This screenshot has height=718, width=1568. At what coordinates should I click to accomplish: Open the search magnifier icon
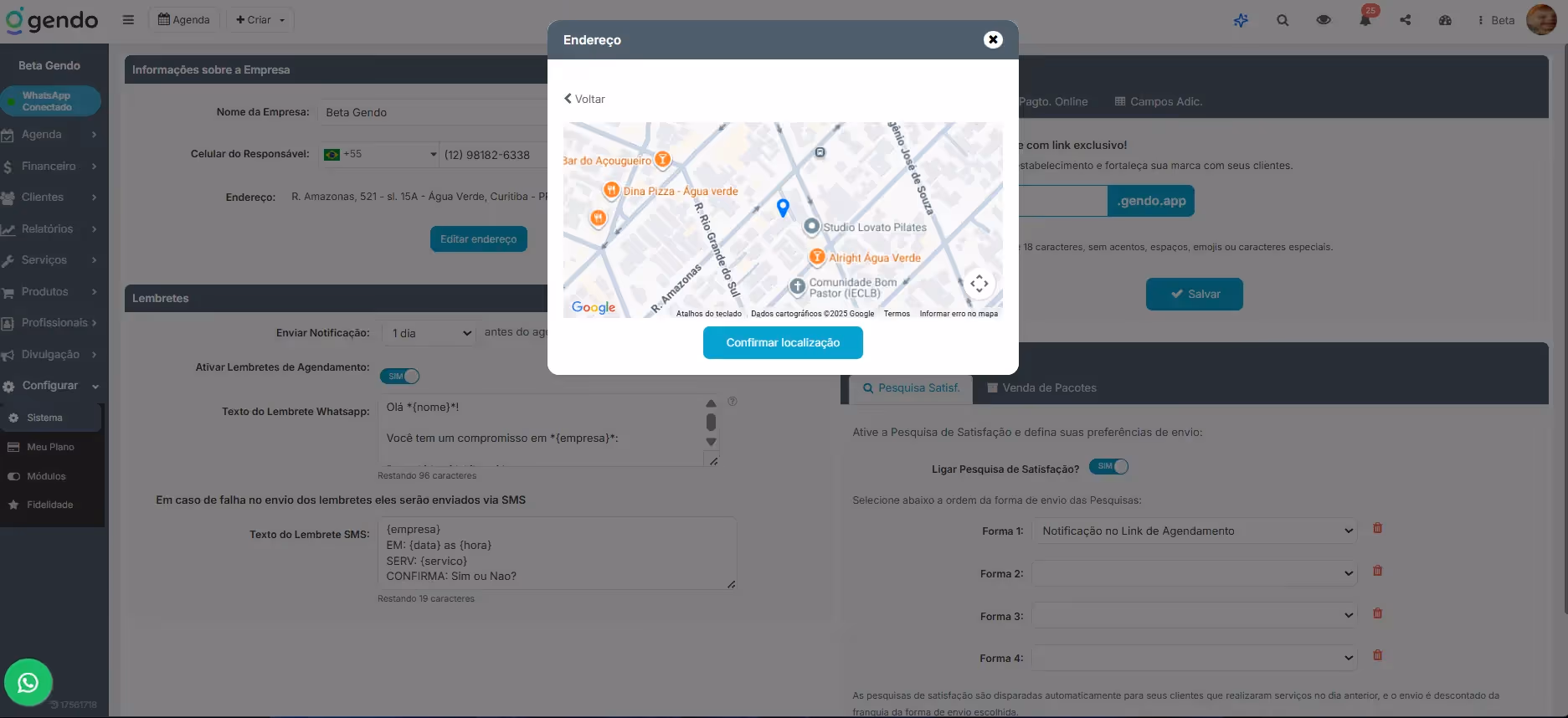pyautogui.click(x=1283, y=20)
